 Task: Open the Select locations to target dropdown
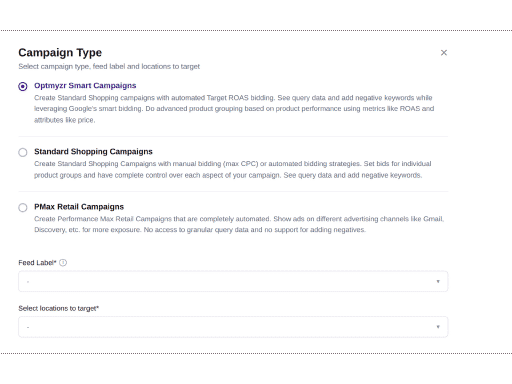pyautogui.click(x=233, y=327)
